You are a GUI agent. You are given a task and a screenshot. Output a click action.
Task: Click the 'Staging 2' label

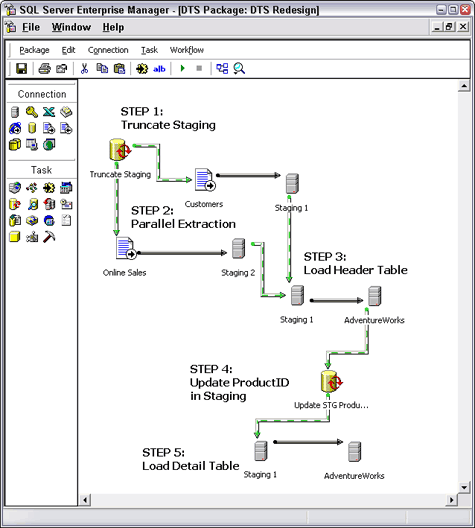click(x=238, y=273)
